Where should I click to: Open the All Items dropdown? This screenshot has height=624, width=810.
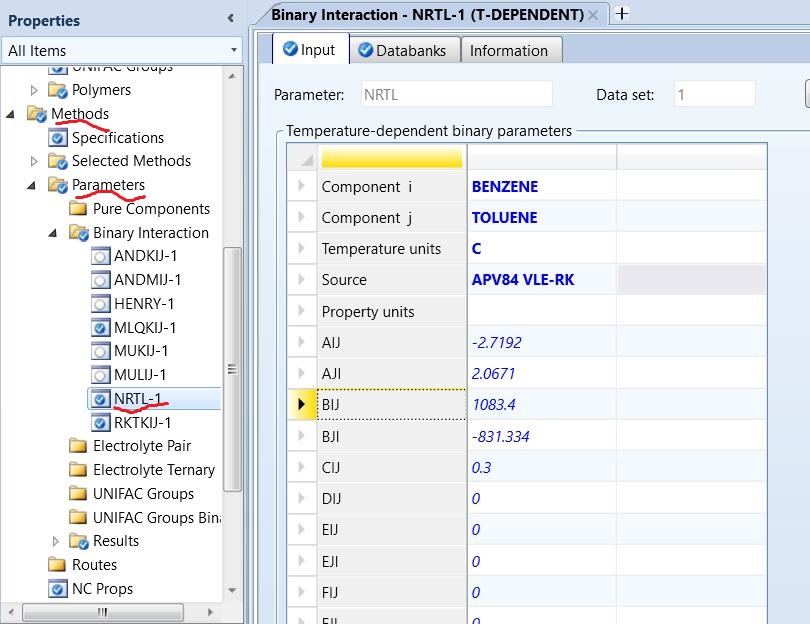click(x=234, y=50)
